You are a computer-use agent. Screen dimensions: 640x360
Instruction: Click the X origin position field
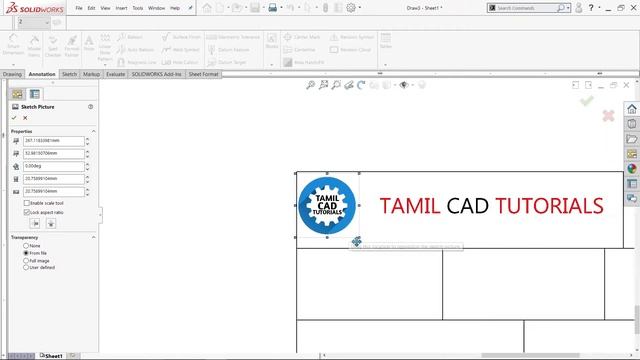coord(53,141)
